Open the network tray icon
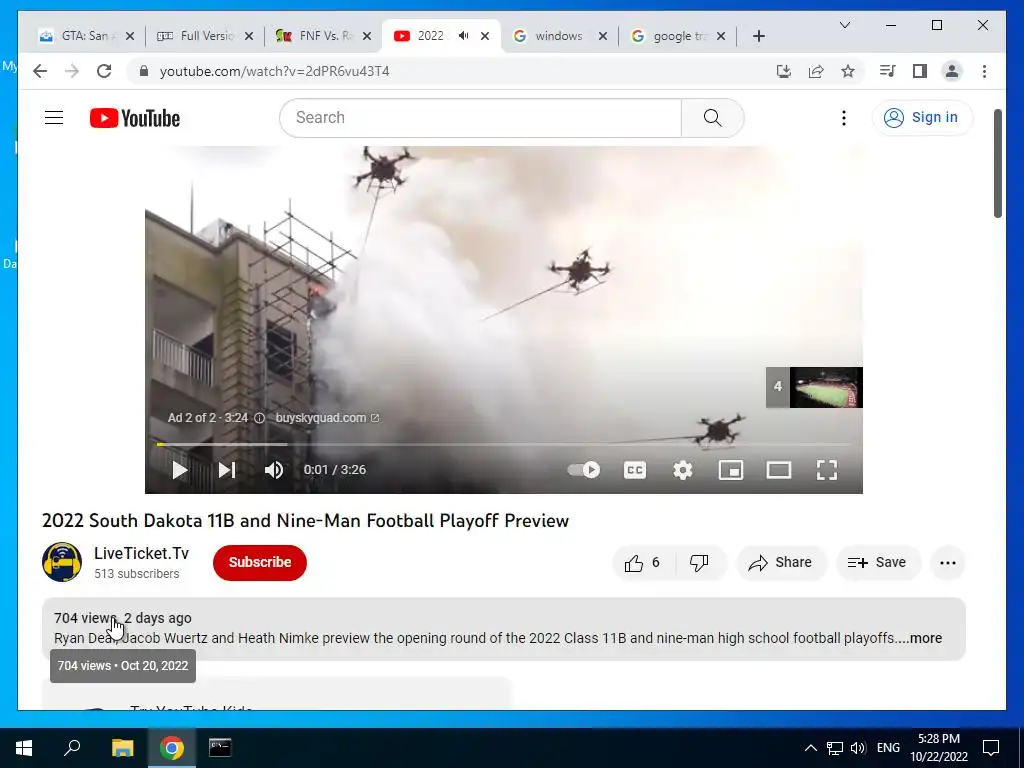The height and width of the screenshot is (768, 1024). pos(835,748)
